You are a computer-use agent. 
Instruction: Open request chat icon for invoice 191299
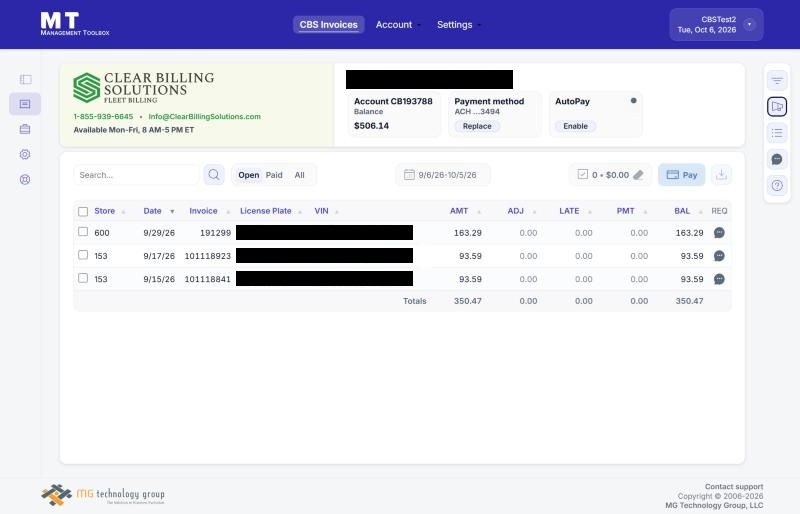point(719,233)
